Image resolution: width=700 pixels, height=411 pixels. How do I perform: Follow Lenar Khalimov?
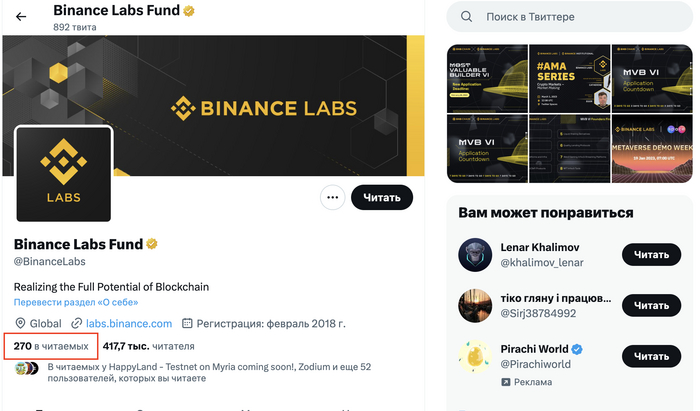650,255
